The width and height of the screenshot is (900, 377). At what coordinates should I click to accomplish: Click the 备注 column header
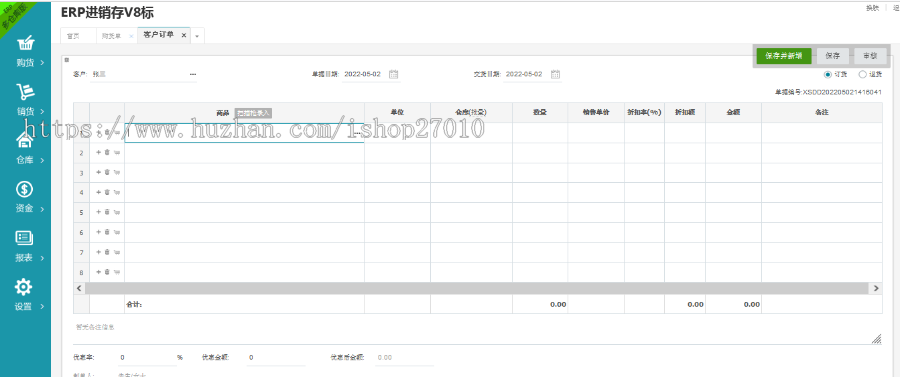tap(821, 113)
